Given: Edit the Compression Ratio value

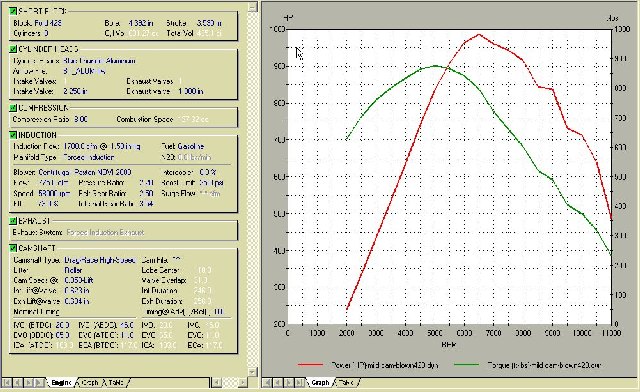Looking at the screenshot, I should tap(81, 120).
